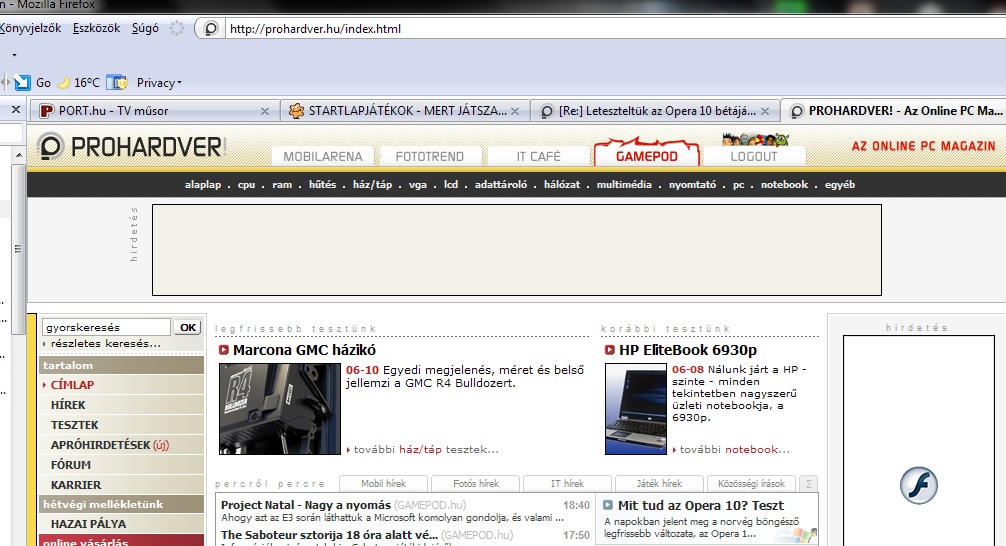Go to the hűtés category
Viewport: 1006px width, 546px height.
pyautogui.click(x=322, y=185)
